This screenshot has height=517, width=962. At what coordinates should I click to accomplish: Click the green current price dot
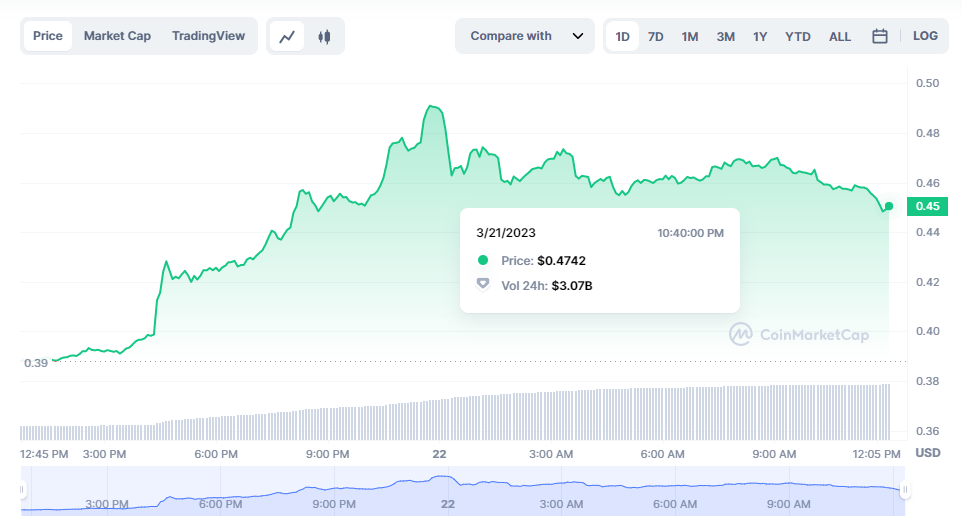(x=889, y=206)
